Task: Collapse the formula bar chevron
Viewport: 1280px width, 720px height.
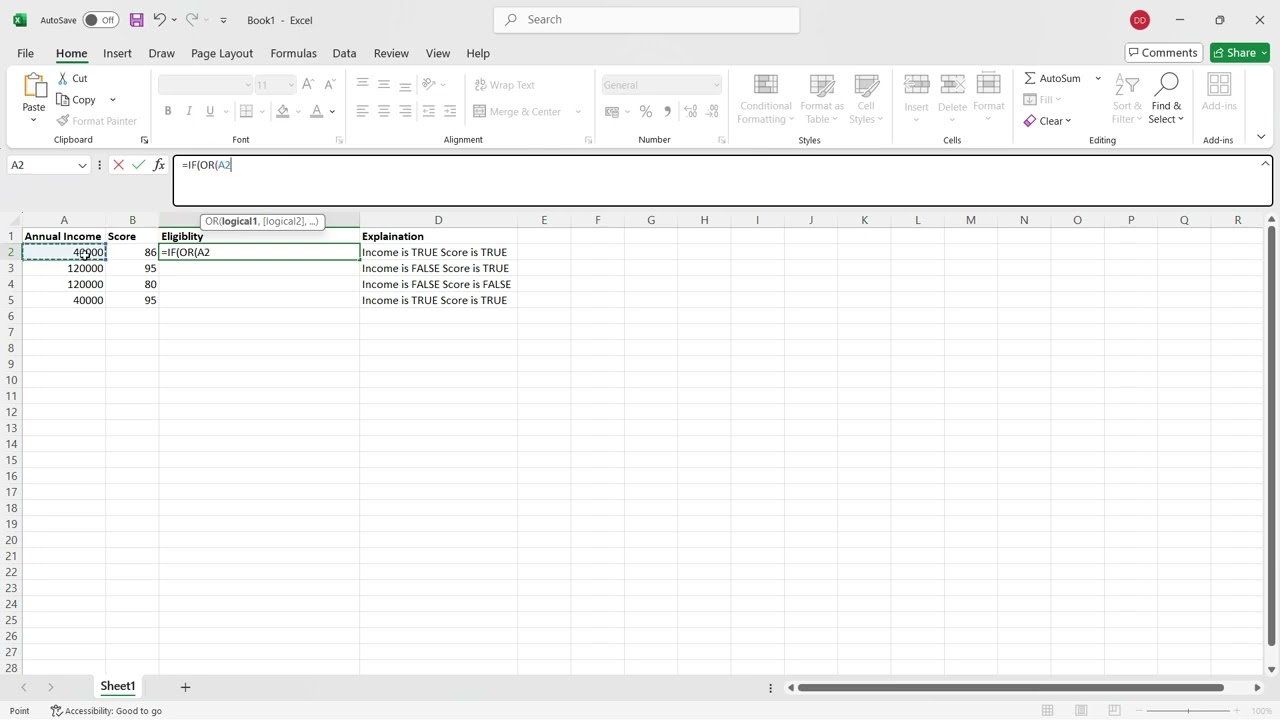Action: click(1265, 164)
